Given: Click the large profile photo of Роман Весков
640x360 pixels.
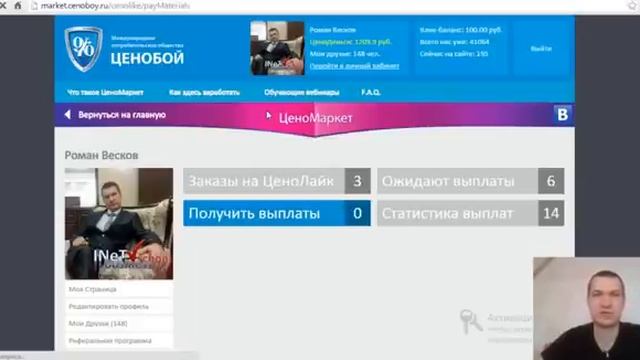Looking at the screenshot, I should pos(119,224).
